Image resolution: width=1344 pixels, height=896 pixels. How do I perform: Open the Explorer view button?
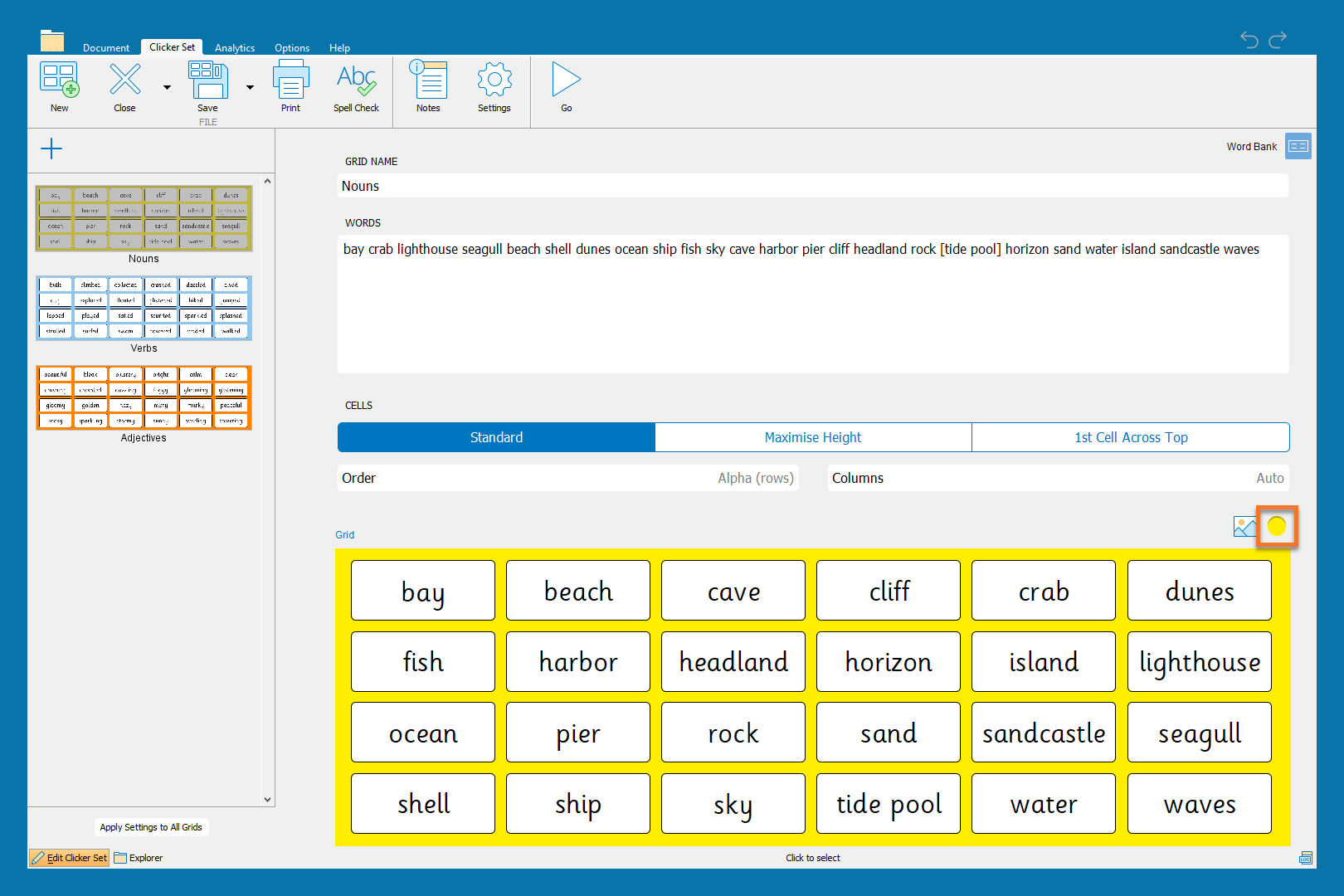coord(139,858)
